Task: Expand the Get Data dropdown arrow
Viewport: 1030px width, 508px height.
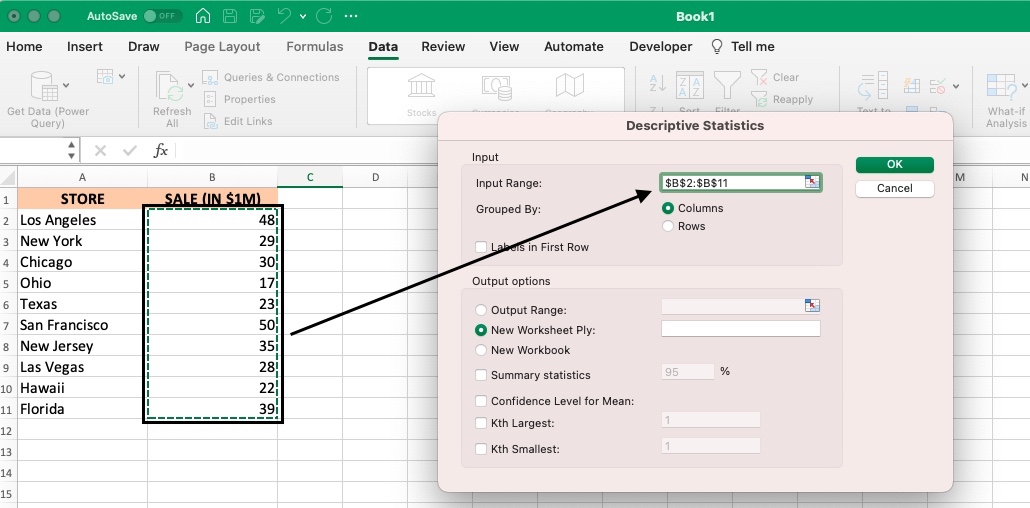Action: [x=66, y=85]
